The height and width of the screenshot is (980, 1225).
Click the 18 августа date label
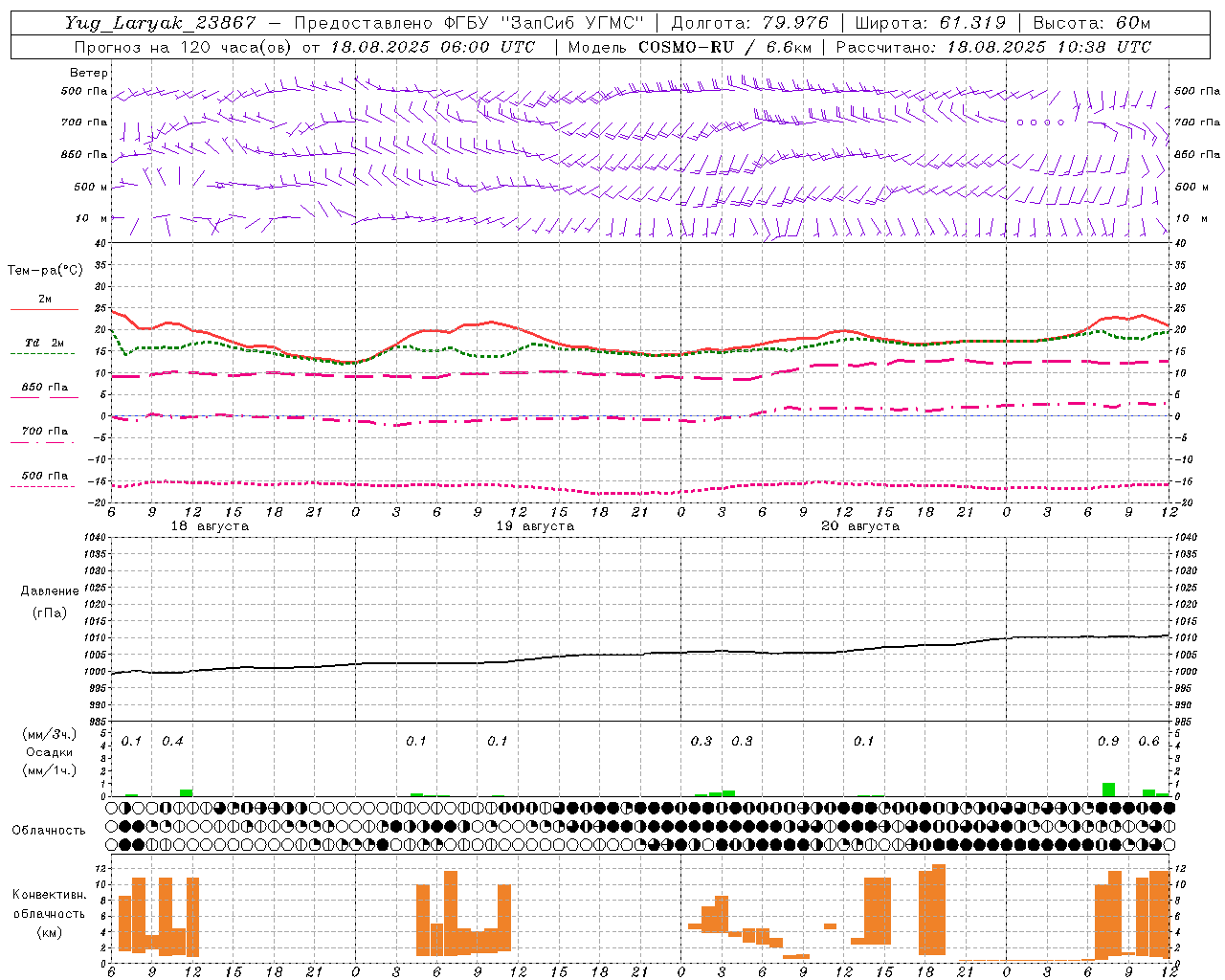[x=210, y=526]
